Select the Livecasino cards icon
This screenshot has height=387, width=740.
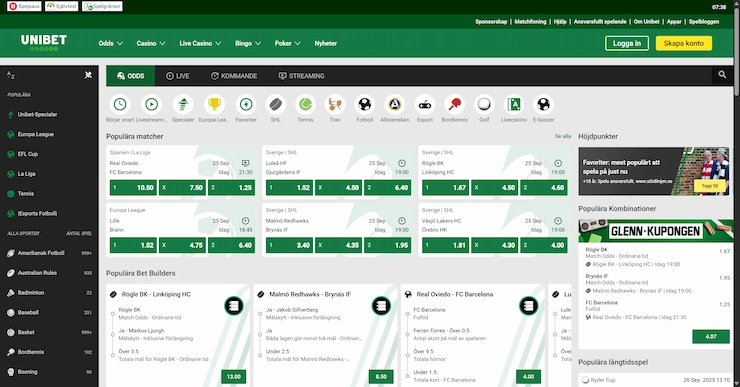514,104
